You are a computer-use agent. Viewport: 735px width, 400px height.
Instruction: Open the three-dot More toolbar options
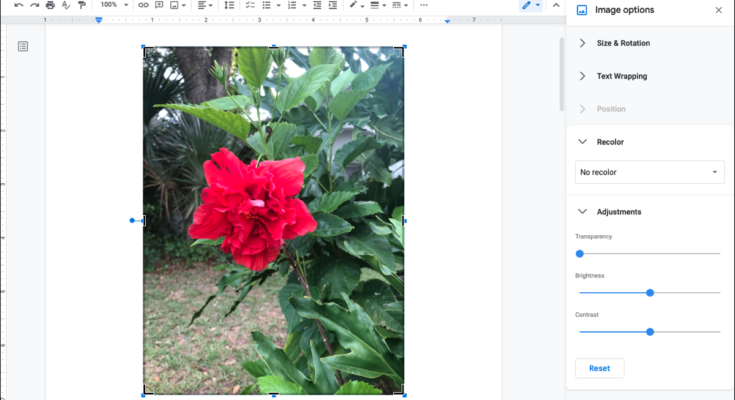(423, 5)
